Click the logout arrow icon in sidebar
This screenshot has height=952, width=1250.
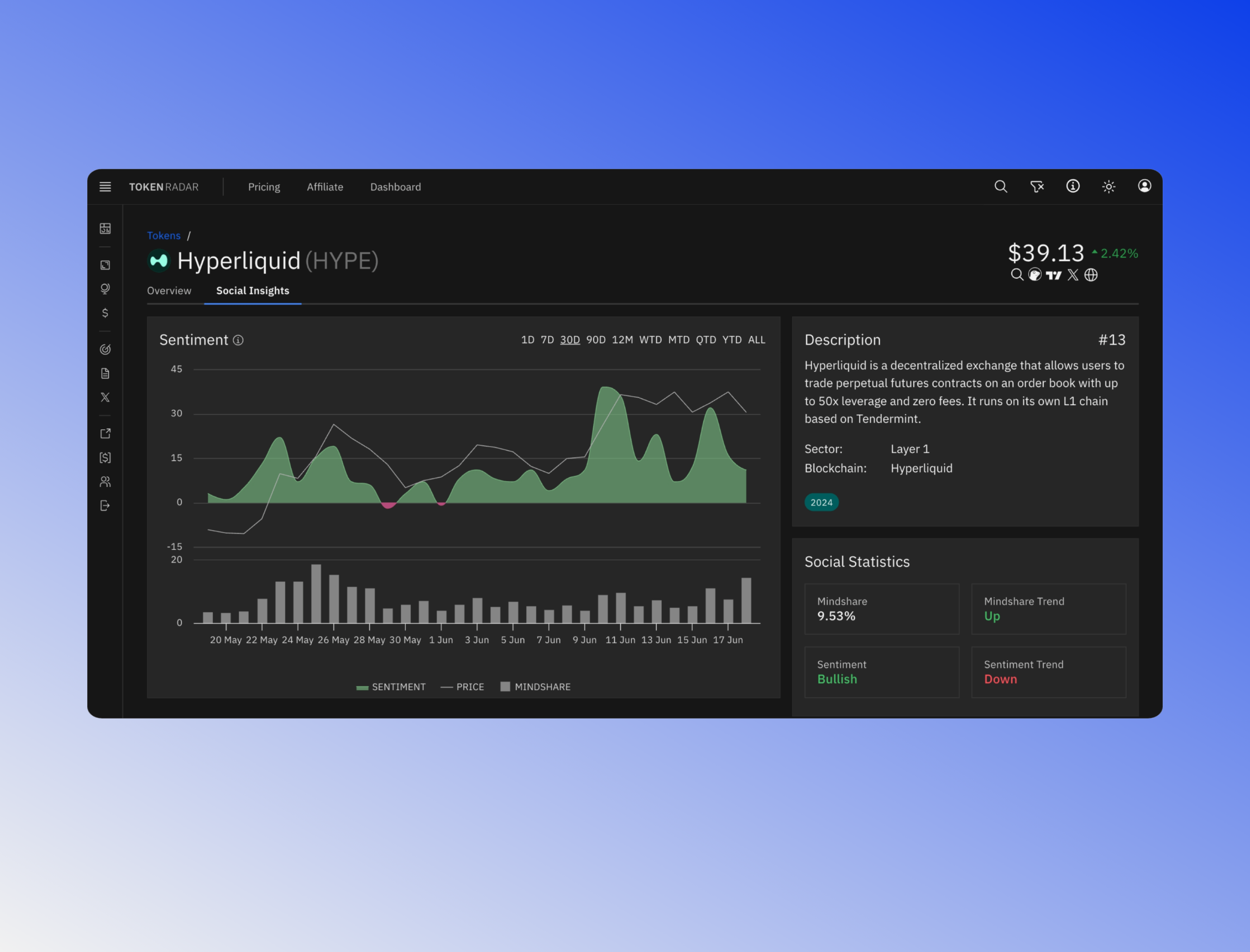[x=105, y=505]
